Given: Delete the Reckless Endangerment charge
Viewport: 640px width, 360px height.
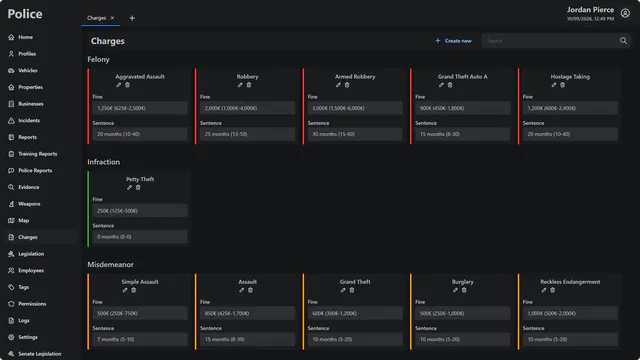Looking at the screenshot, I should click(553, 290).
